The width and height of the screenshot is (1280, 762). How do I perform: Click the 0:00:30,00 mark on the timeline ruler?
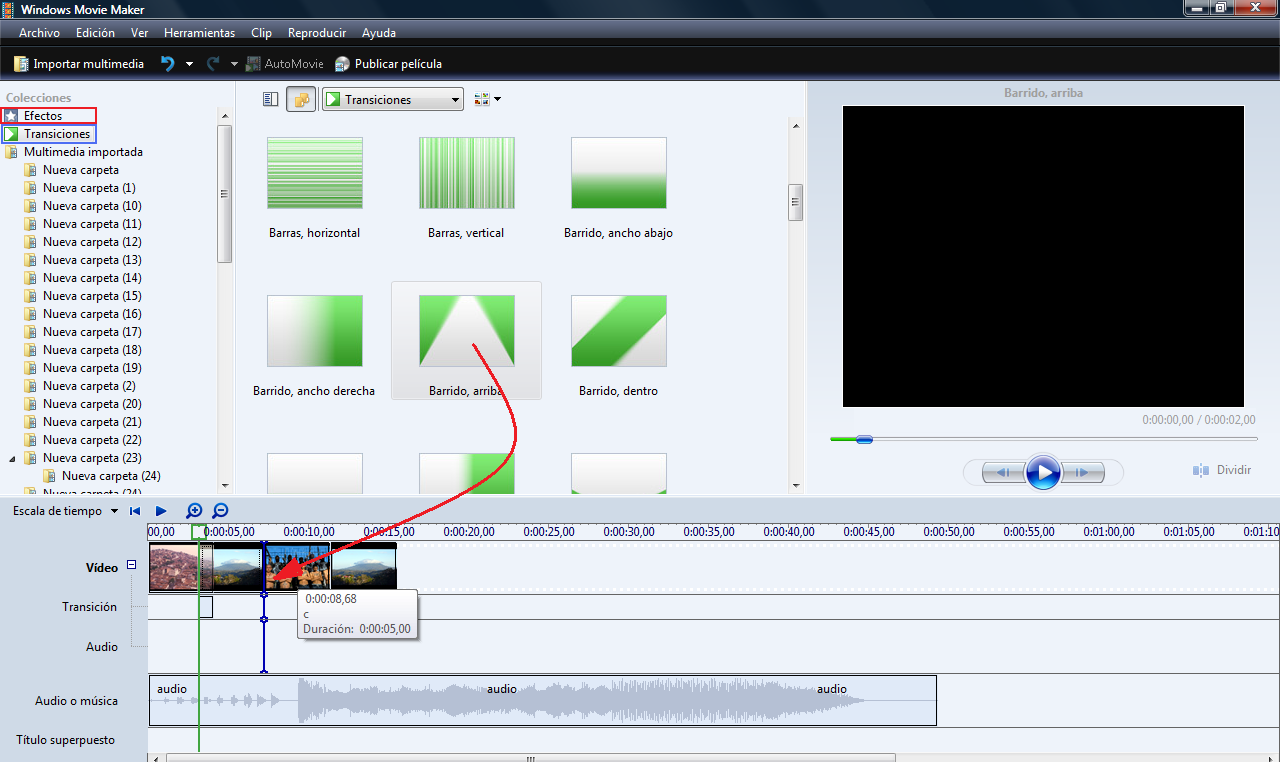coord(629,532)
